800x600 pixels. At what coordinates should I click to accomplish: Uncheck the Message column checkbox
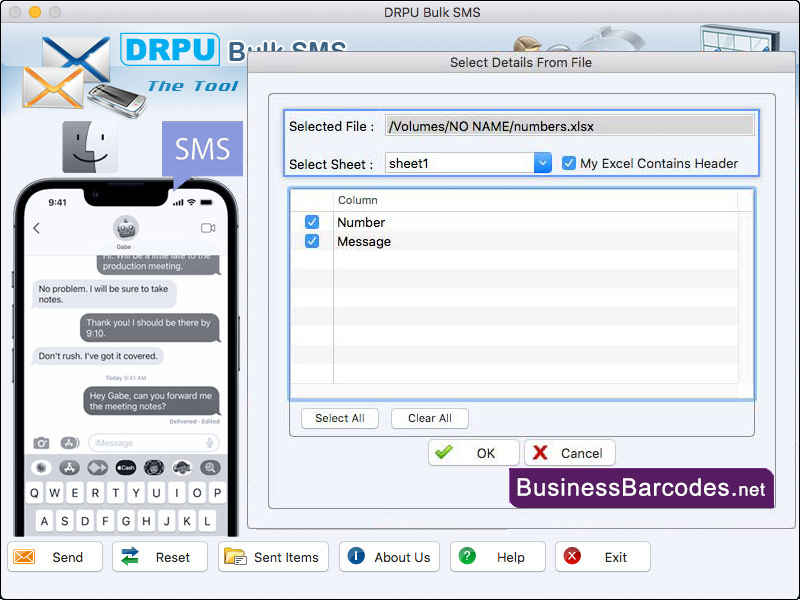click(x=311, y=241)
